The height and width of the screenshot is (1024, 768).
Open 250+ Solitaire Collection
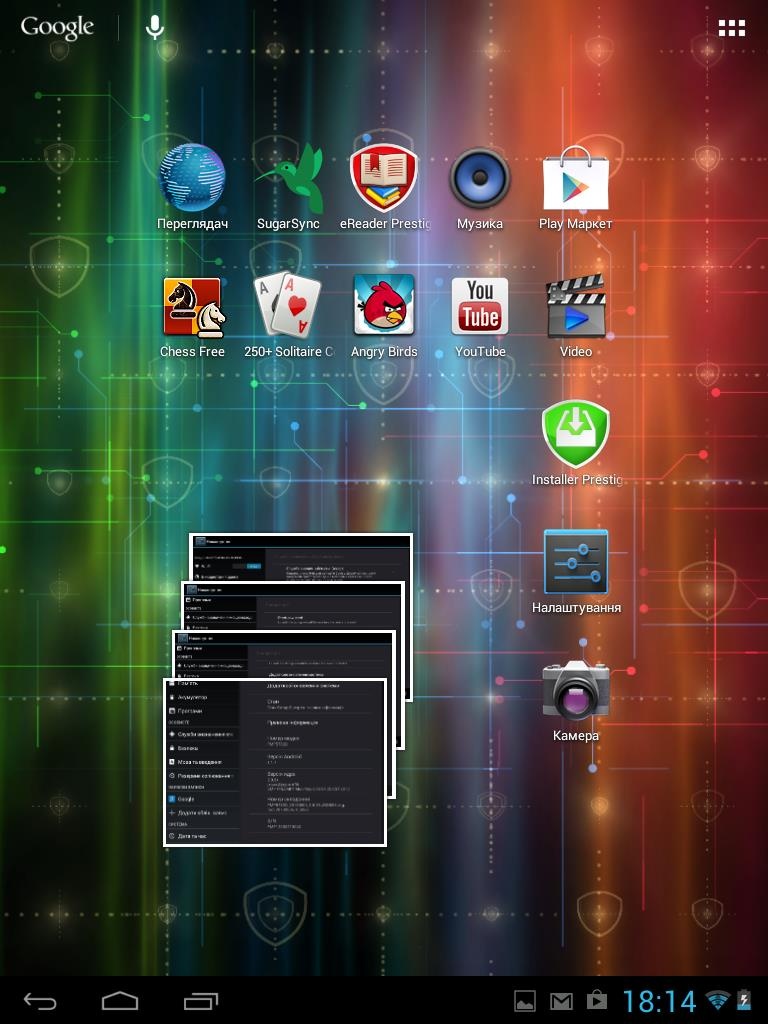288,308
